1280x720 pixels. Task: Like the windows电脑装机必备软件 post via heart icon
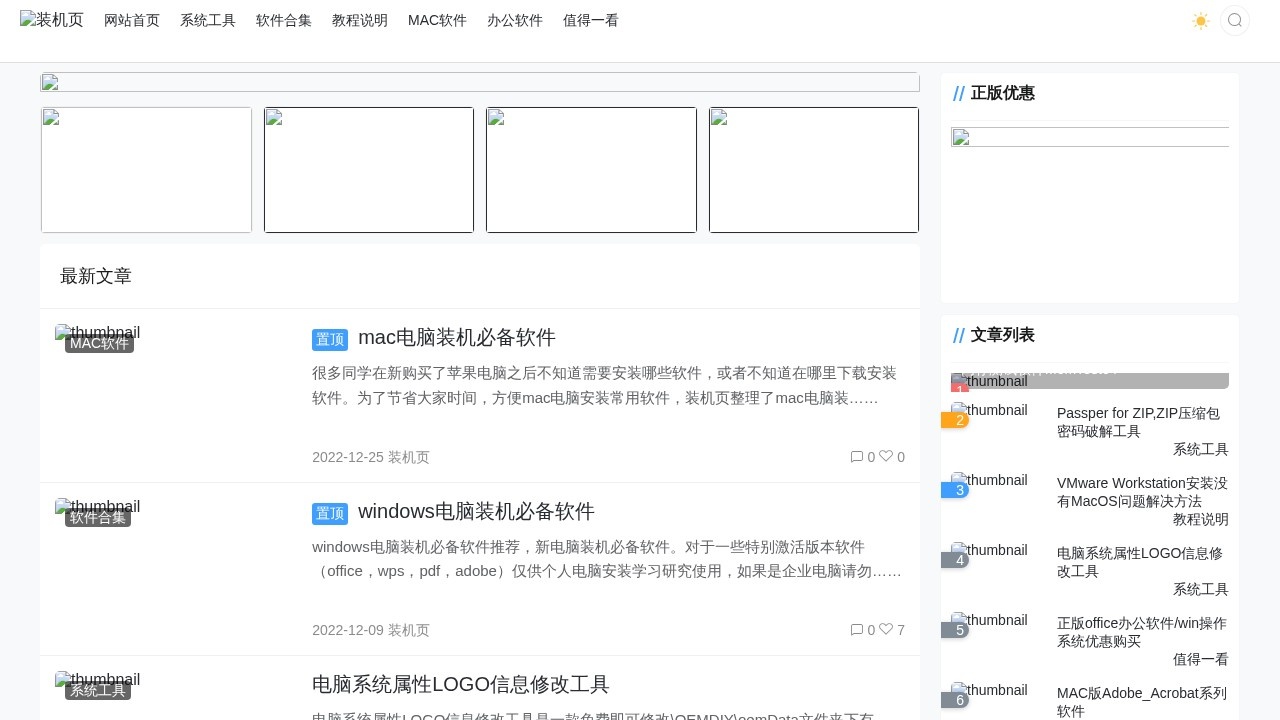pyautogui.click(x=886, y=629)
